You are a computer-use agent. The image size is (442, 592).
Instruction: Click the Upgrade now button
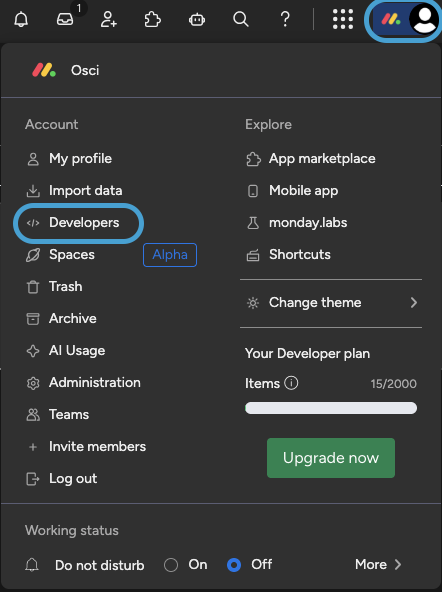point(331,458)
